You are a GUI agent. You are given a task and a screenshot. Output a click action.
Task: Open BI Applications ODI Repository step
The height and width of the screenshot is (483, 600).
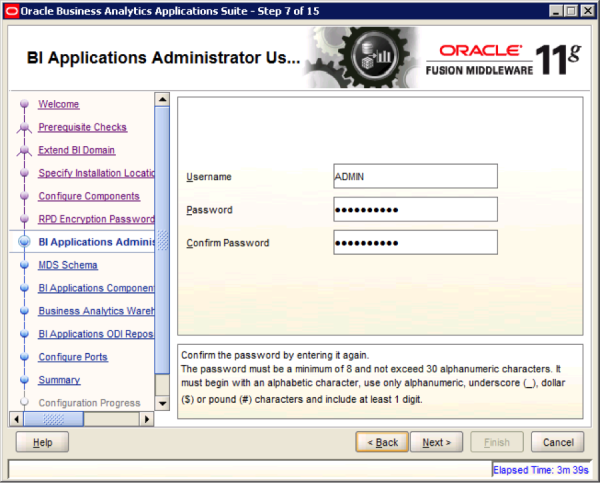(96, 334)
